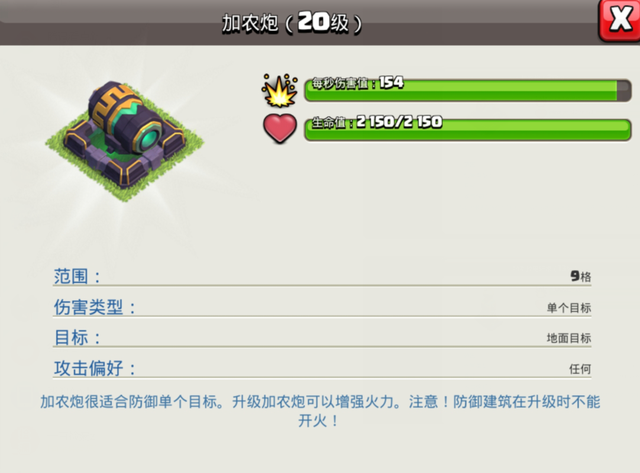Click the damage per second green bar
640x473 pixels.
[468, 90]
